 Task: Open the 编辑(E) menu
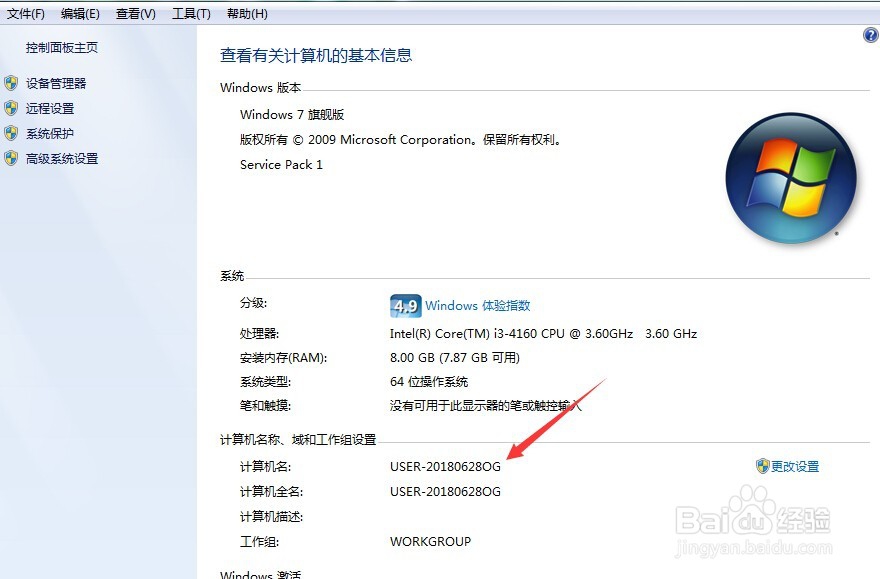[80, 13]
